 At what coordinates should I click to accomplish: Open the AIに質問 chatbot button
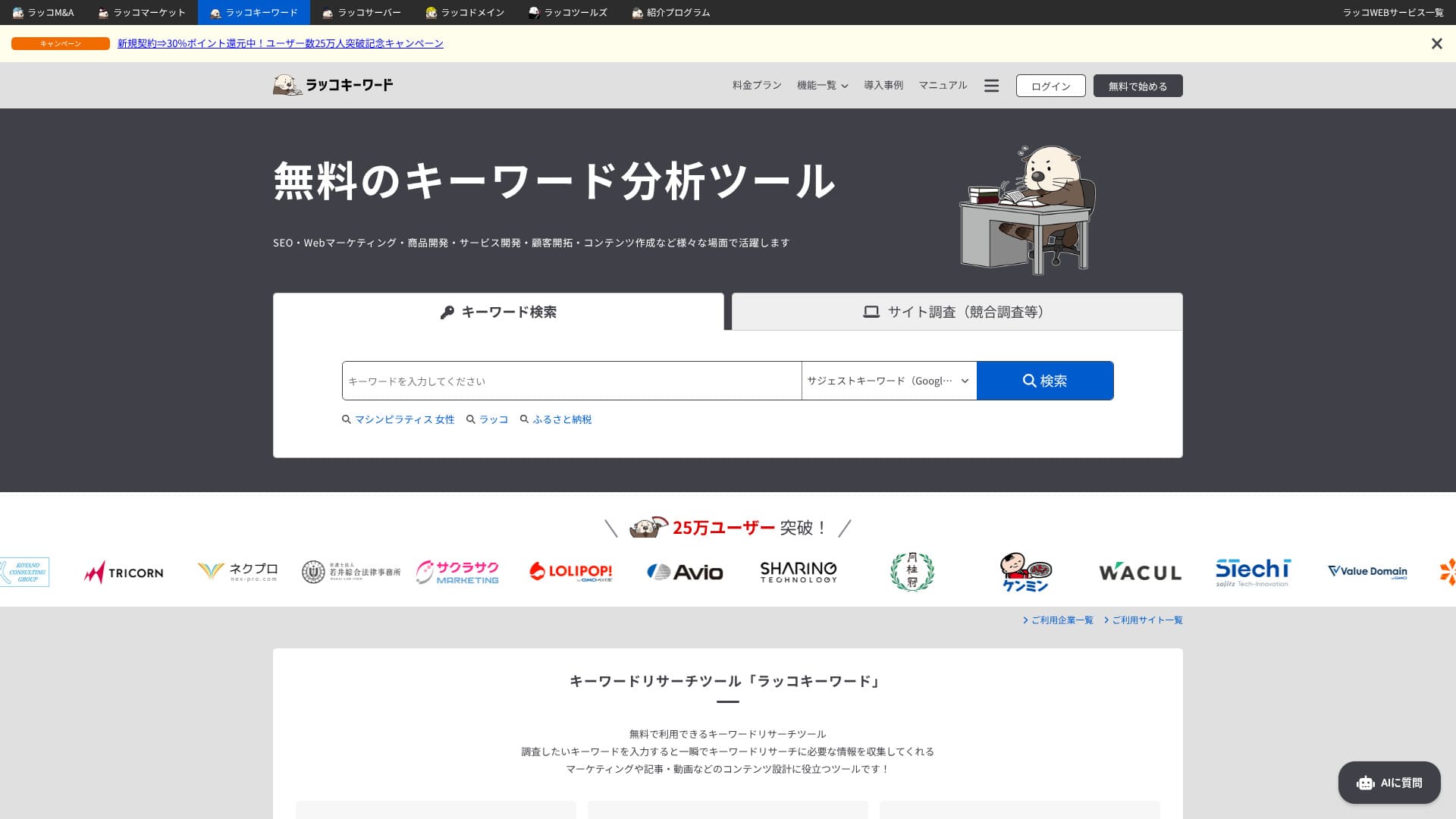click(1389, 783)
